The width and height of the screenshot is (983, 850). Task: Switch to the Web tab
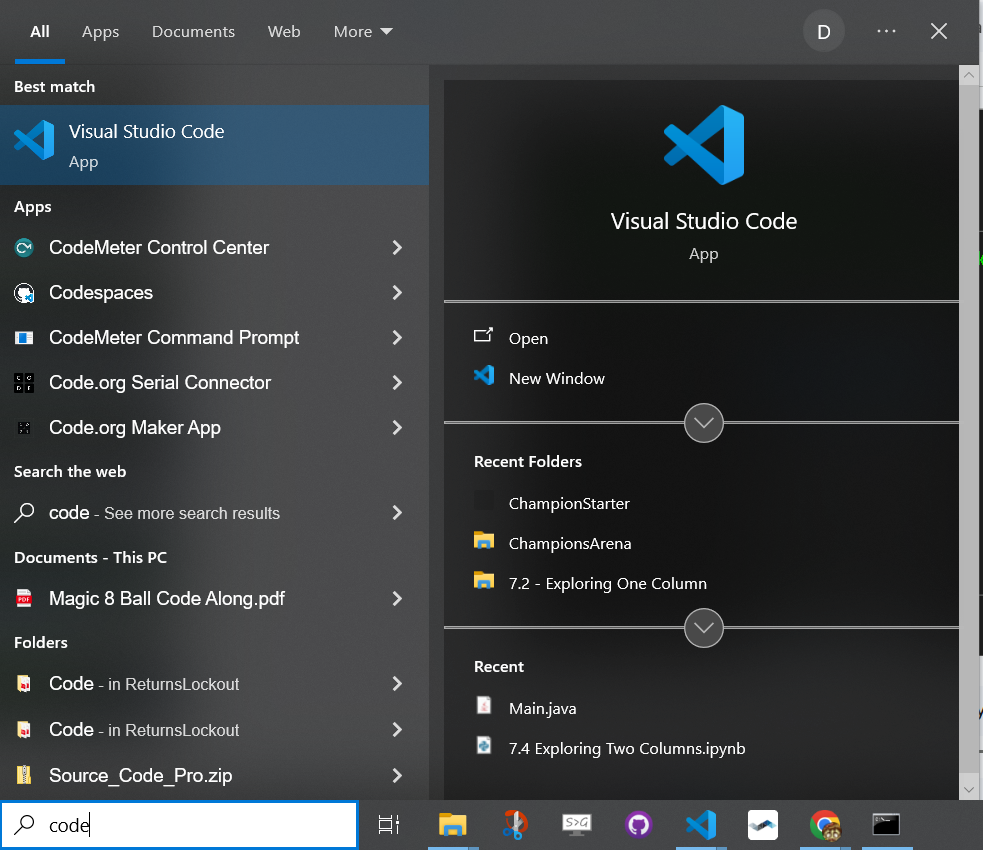coord(284,31)
